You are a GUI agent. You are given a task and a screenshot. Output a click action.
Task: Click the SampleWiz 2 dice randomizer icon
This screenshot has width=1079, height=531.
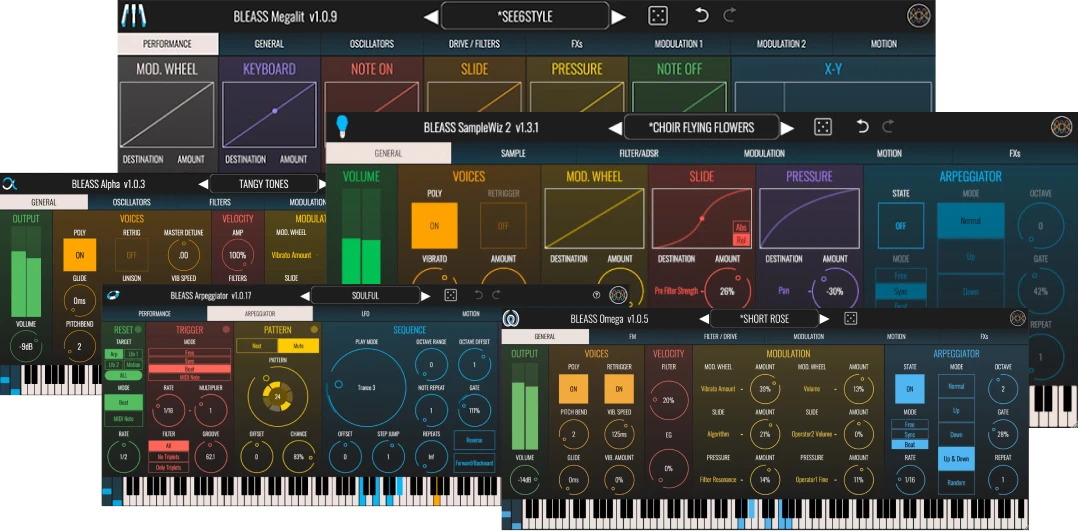coord(822,127)
